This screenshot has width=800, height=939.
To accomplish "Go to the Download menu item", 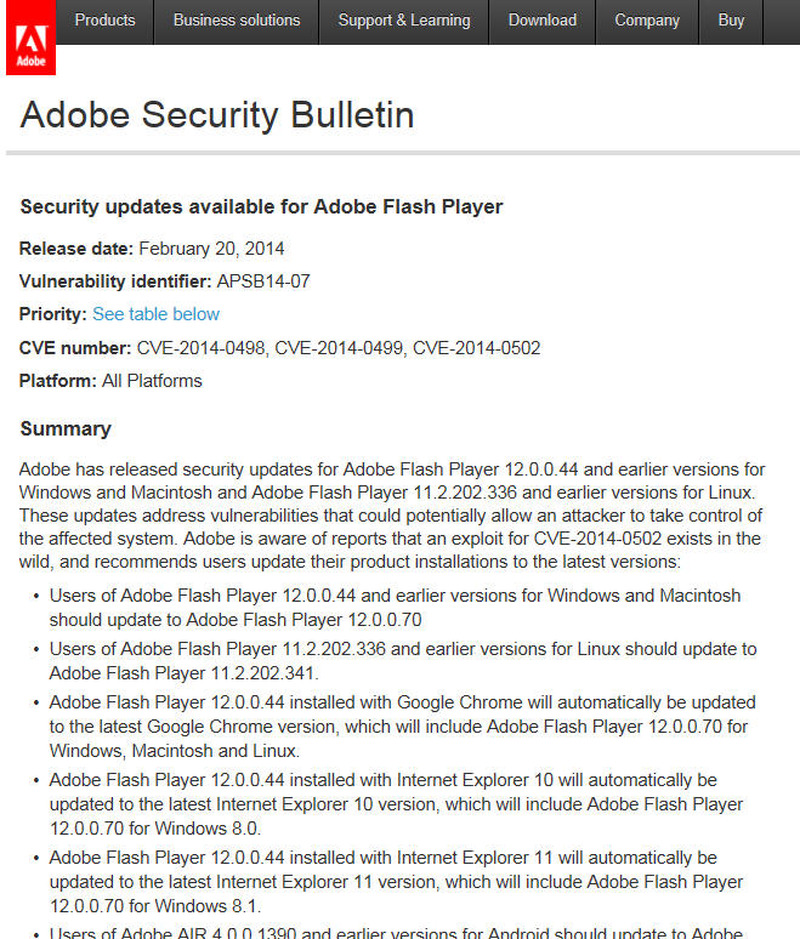I will [x=542, y=20].
